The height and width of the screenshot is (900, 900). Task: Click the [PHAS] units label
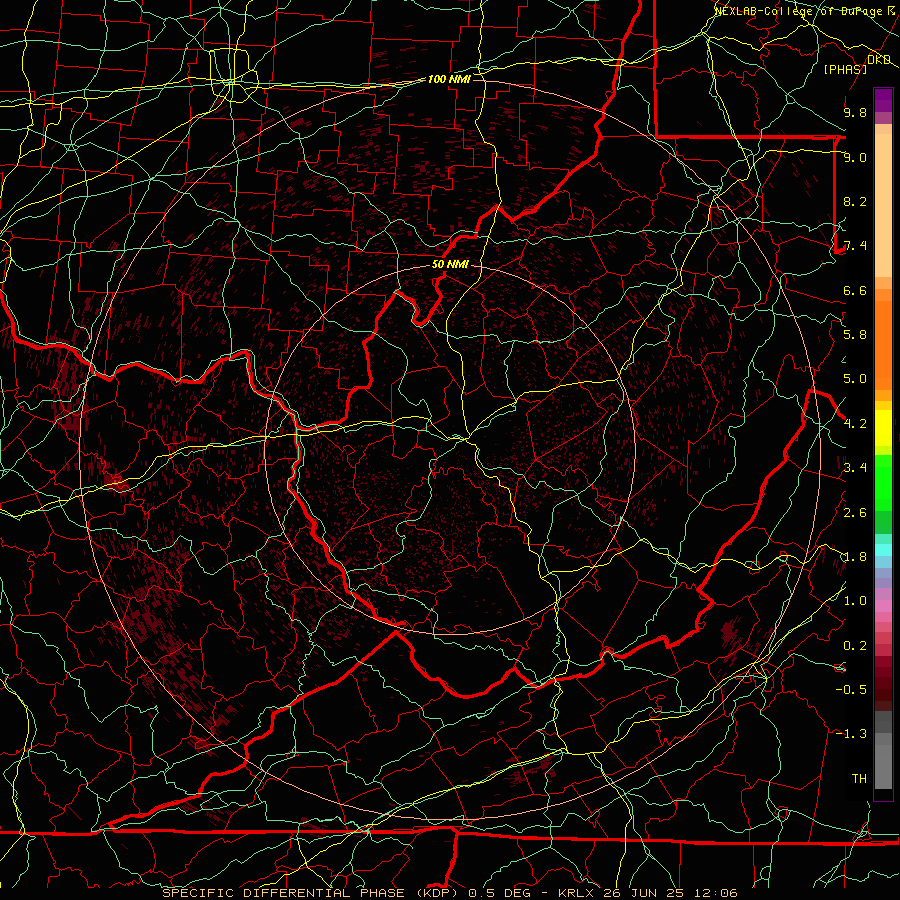tap(845, 69)
